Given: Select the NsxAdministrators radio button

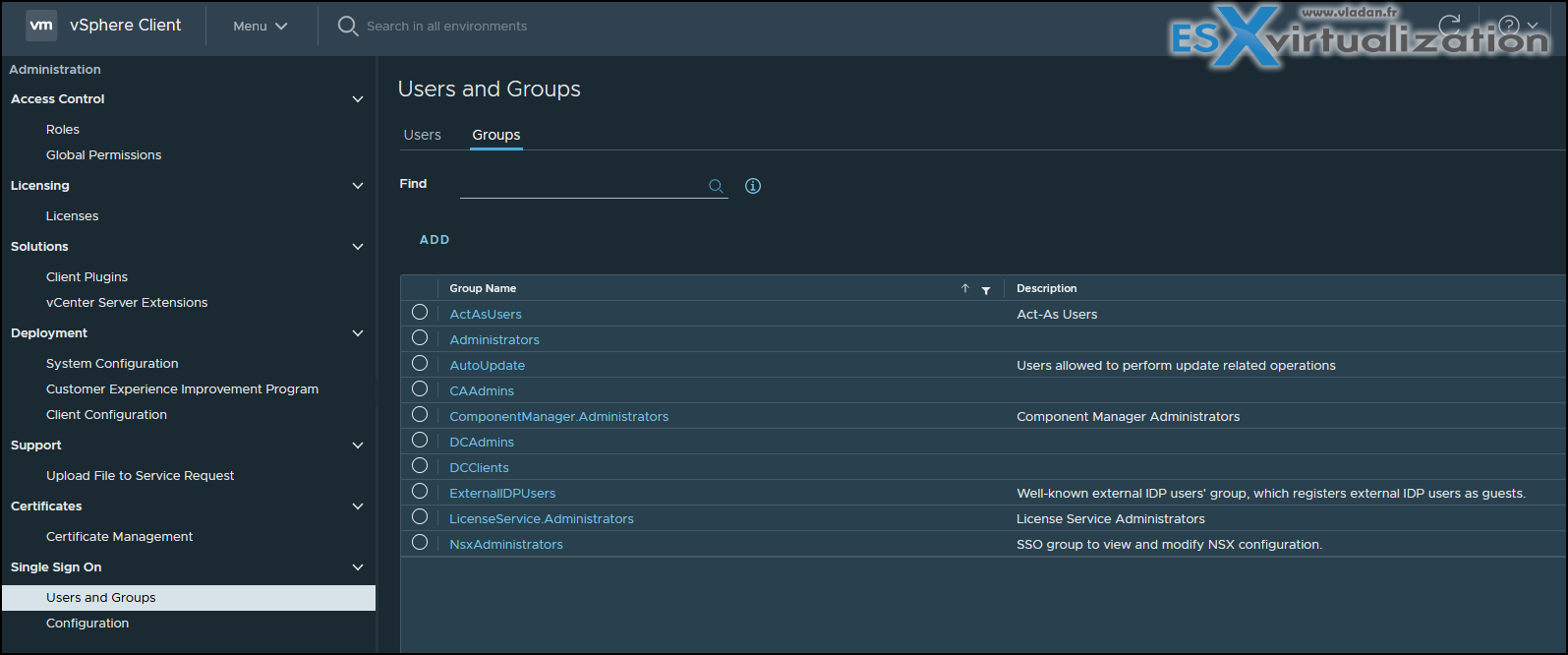Looking at the screenshot, I should coord(420,543).
